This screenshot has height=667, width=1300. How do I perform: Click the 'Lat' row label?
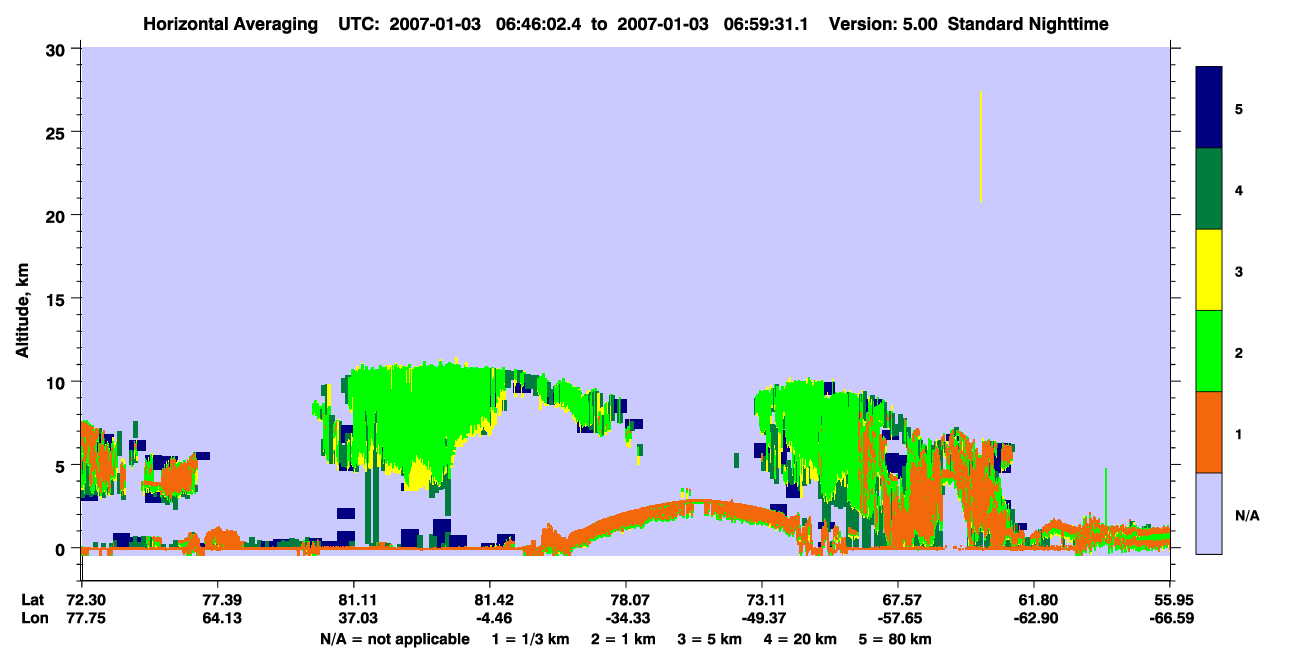pyautogui.click(x=32, y=600)
